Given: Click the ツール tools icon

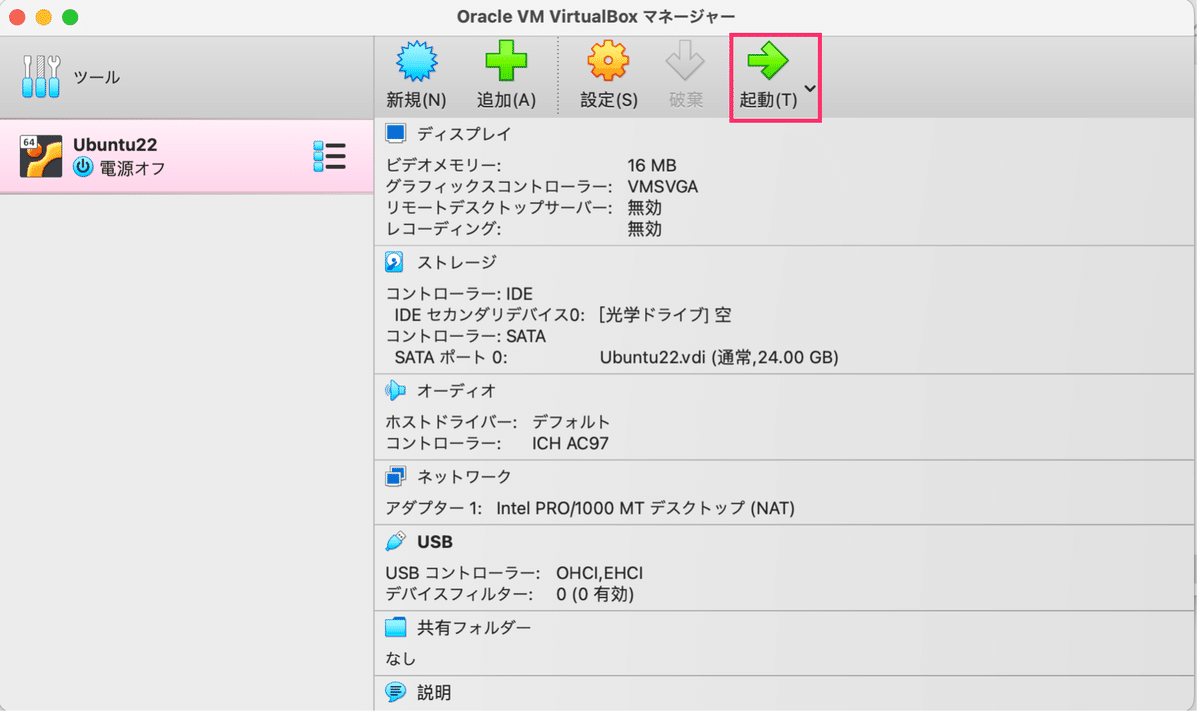Looking at the screenshot, I should pos(41,77).
